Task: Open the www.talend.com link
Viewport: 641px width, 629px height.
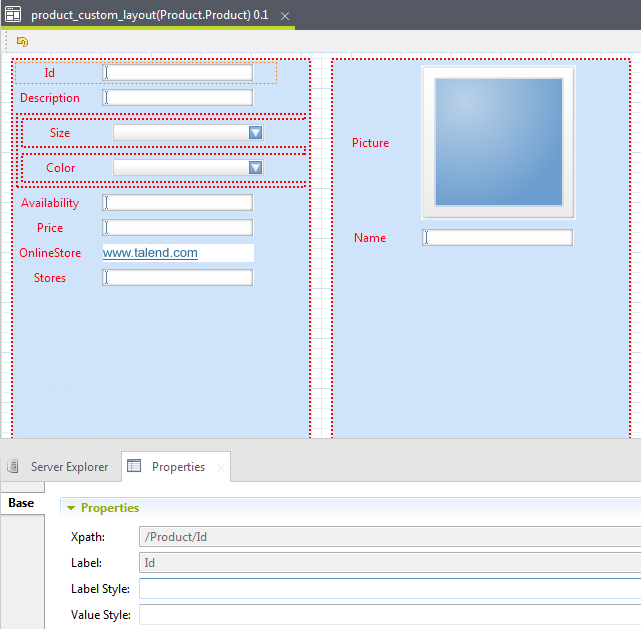Action: 150,254
